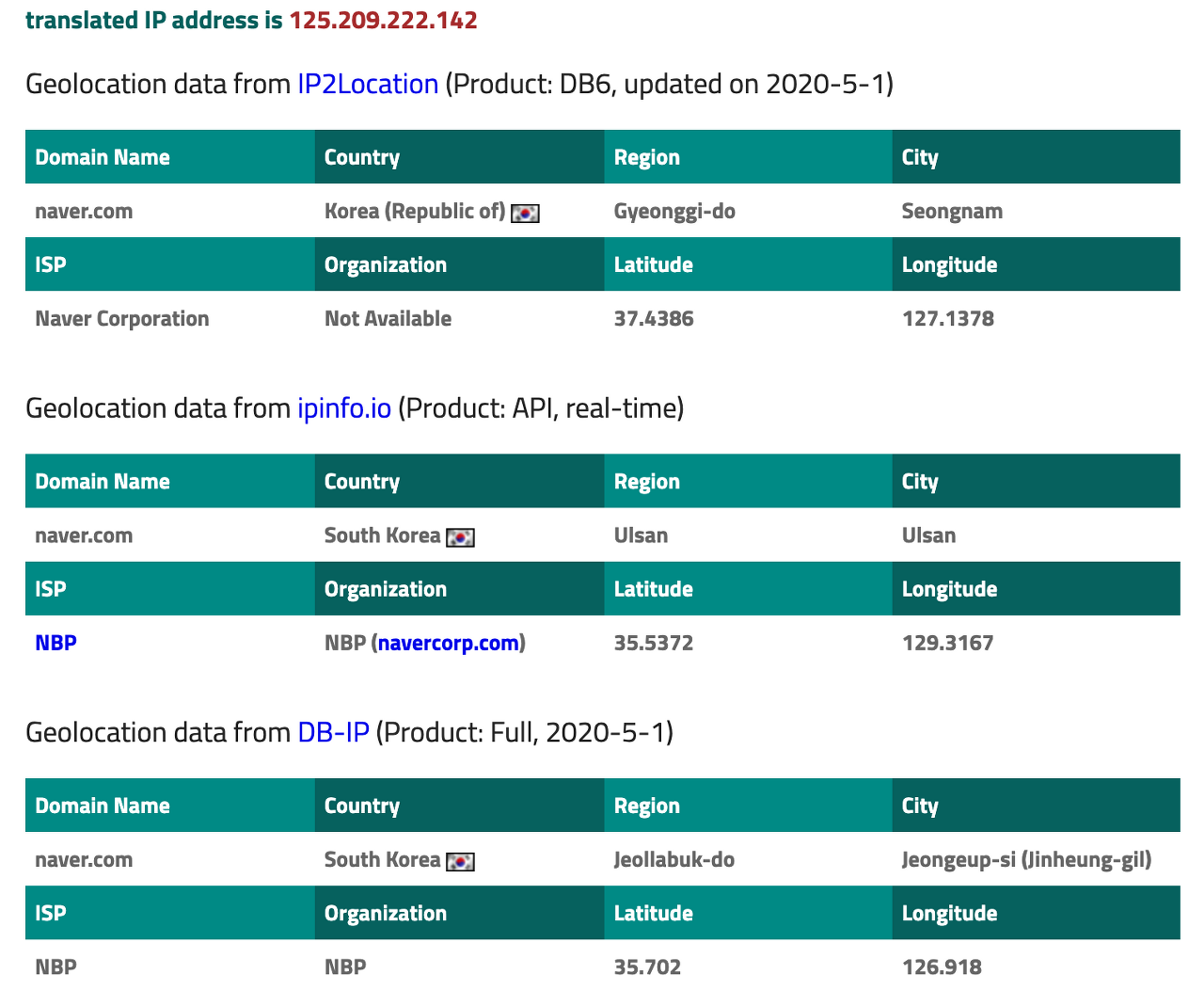
Task: Open the navercorp.com link
Action: click(449, 643)
